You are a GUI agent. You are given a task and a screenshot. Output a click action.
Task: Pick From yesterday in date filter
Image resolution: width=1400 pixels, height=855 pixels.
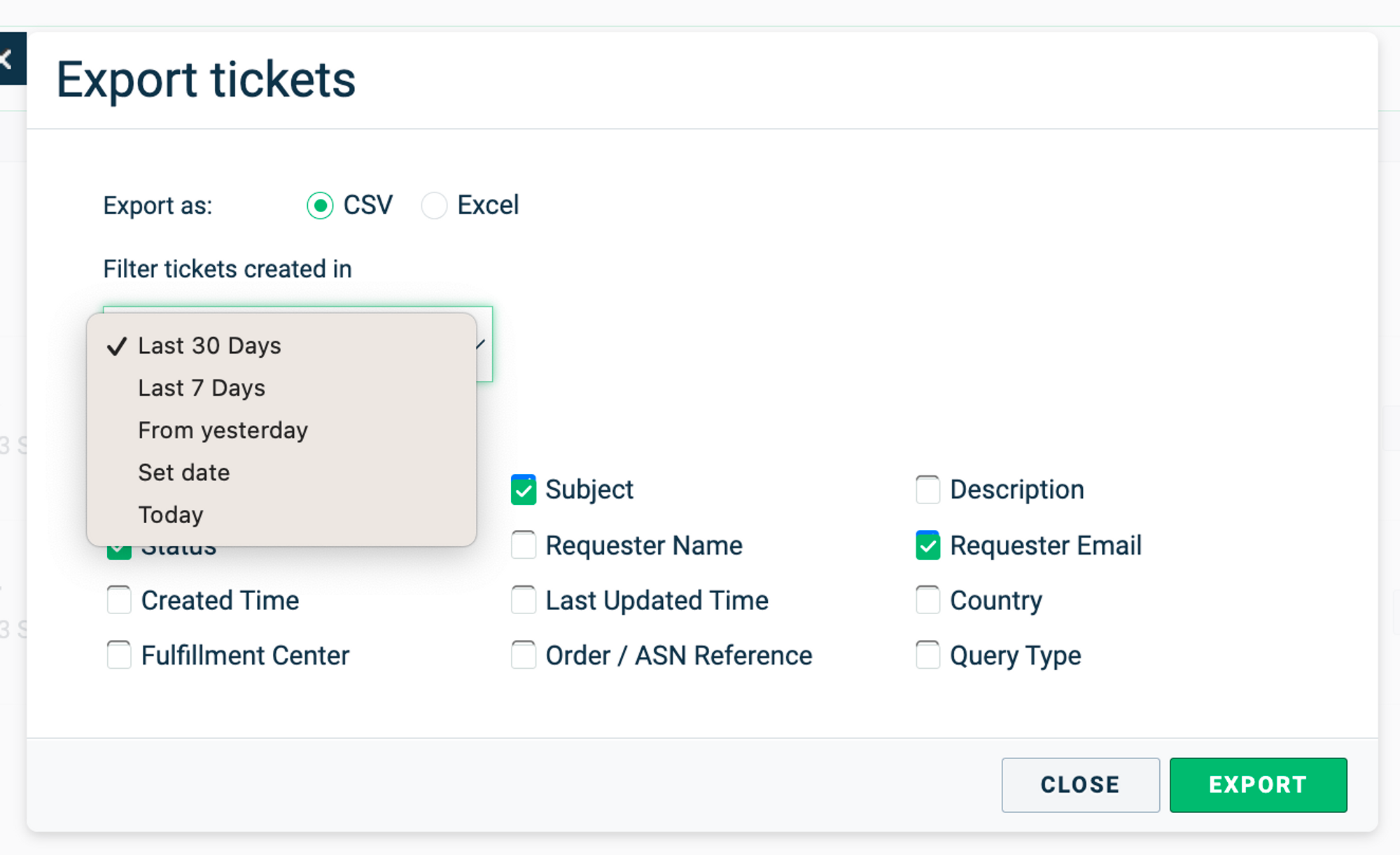click(x=223, y=430)
